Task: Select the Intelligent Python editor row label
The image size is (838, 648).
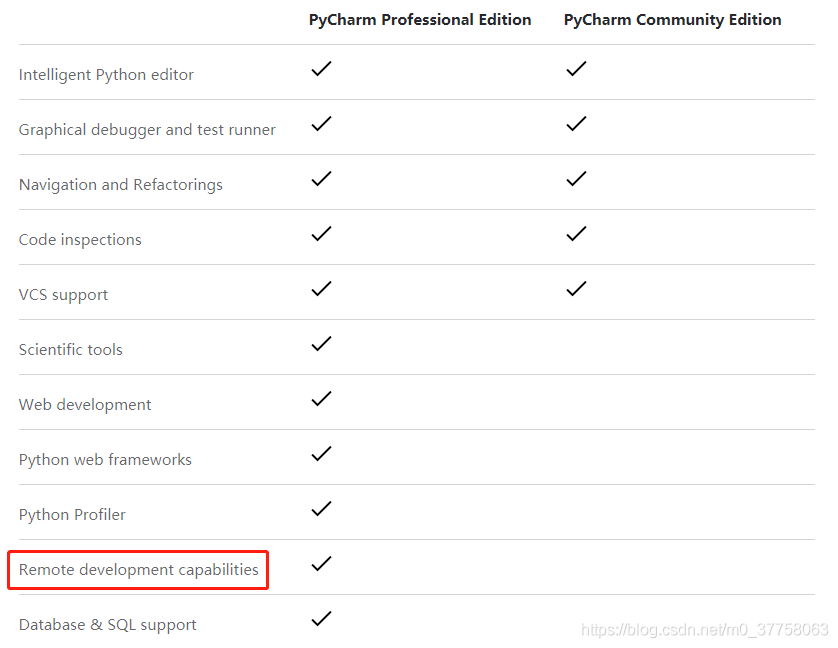Action: coord(106,75)
